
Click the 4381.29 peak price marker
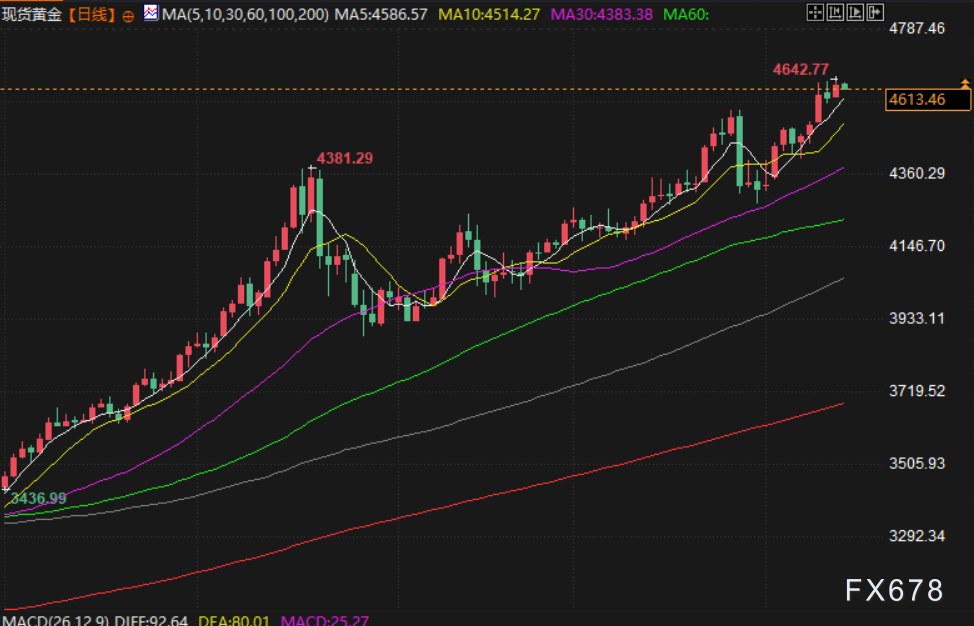pyautogui.click(x=345, y=158)
